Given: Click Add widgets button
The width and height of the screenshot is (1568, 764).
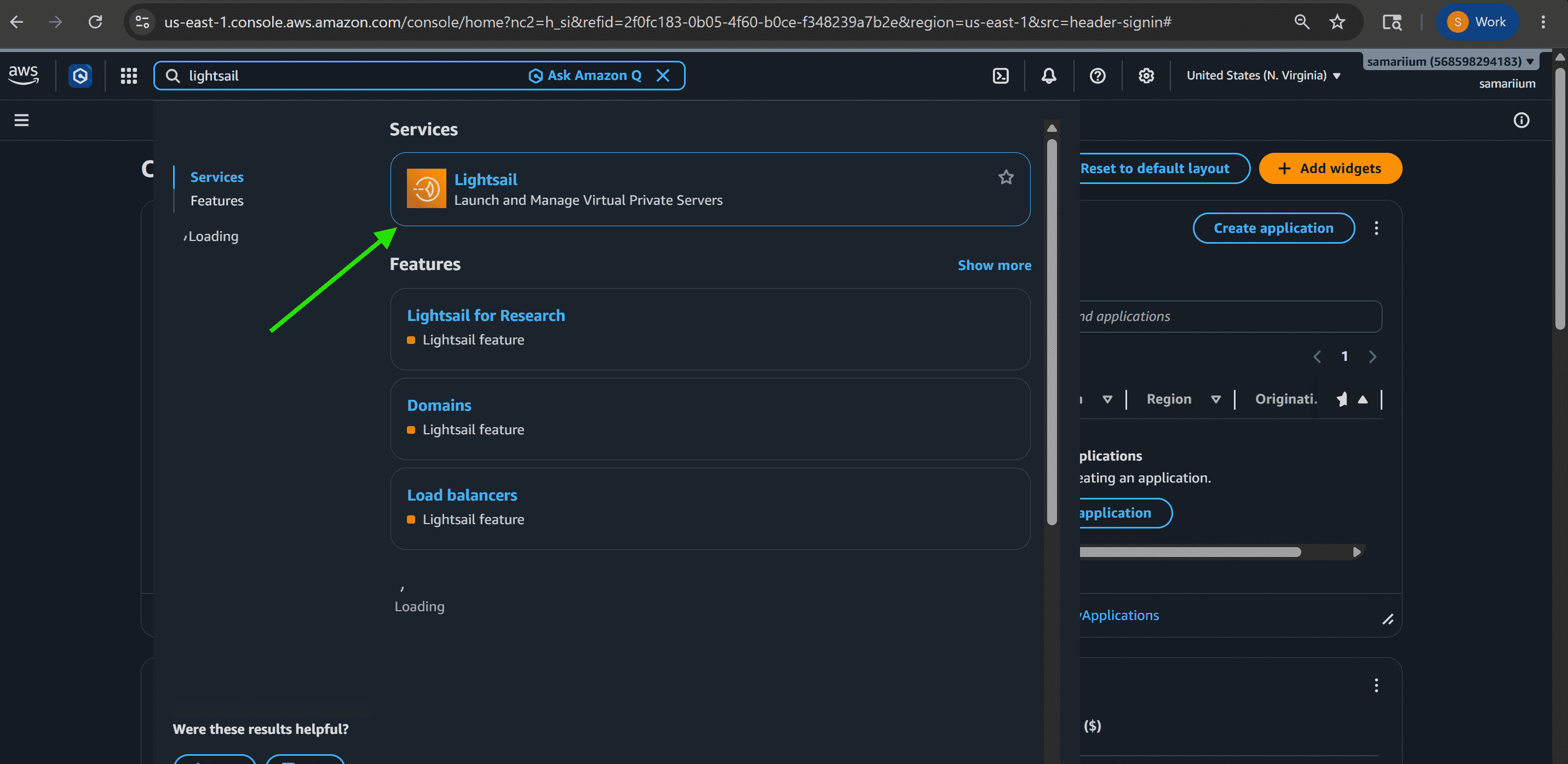Looking at the screenshot, I should click(1330, 169).
